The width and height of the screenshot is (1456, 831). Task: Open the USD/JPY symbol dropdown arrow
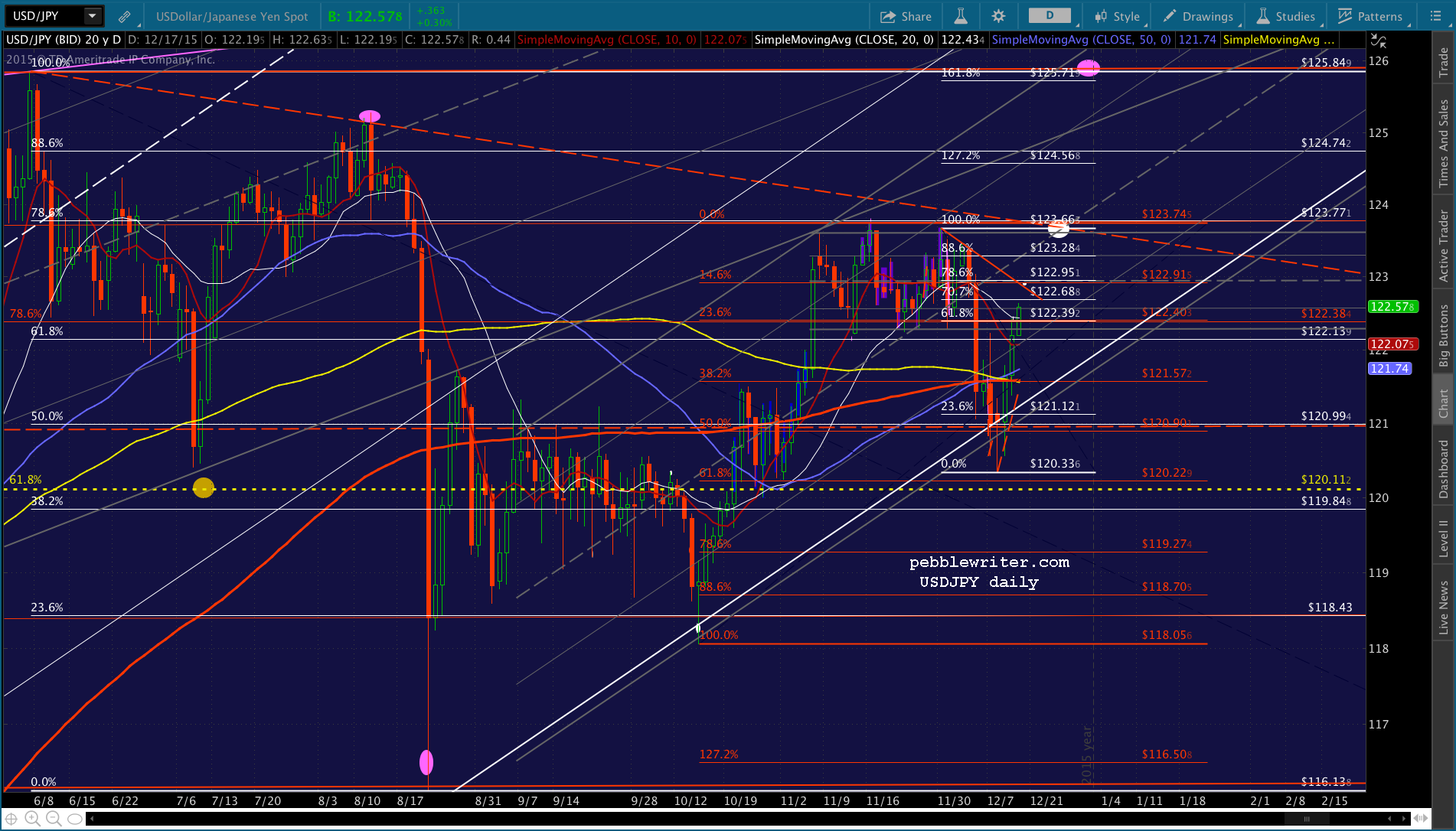click(92, 15)
